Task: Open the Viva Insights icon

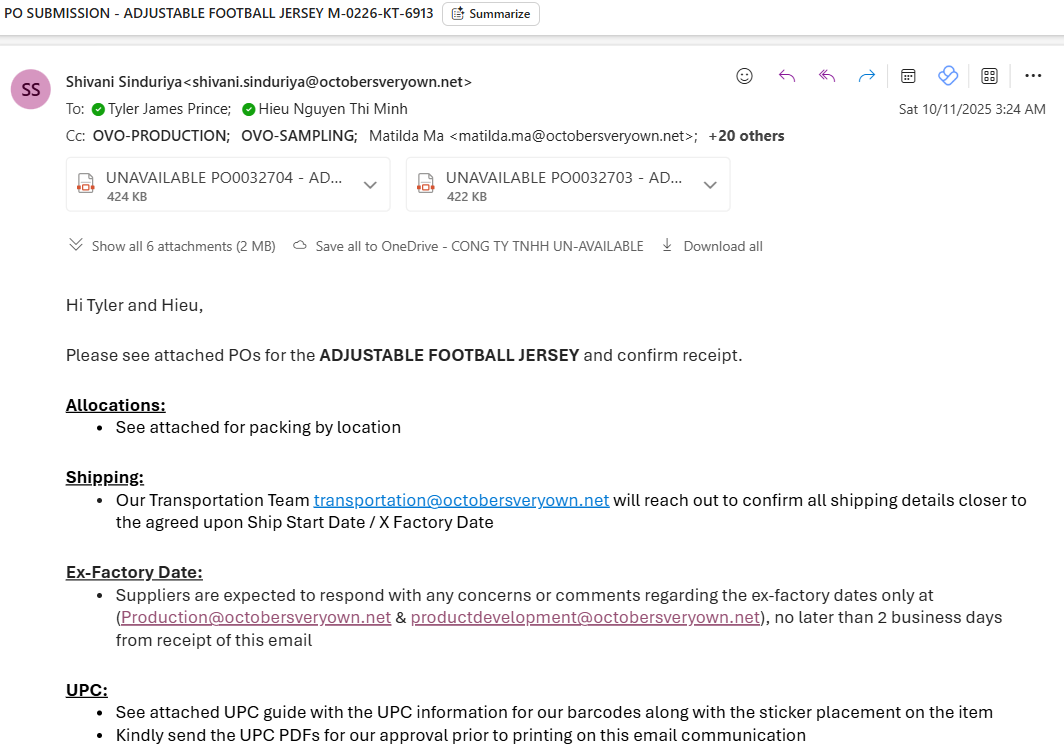Action: click(948, 76)
